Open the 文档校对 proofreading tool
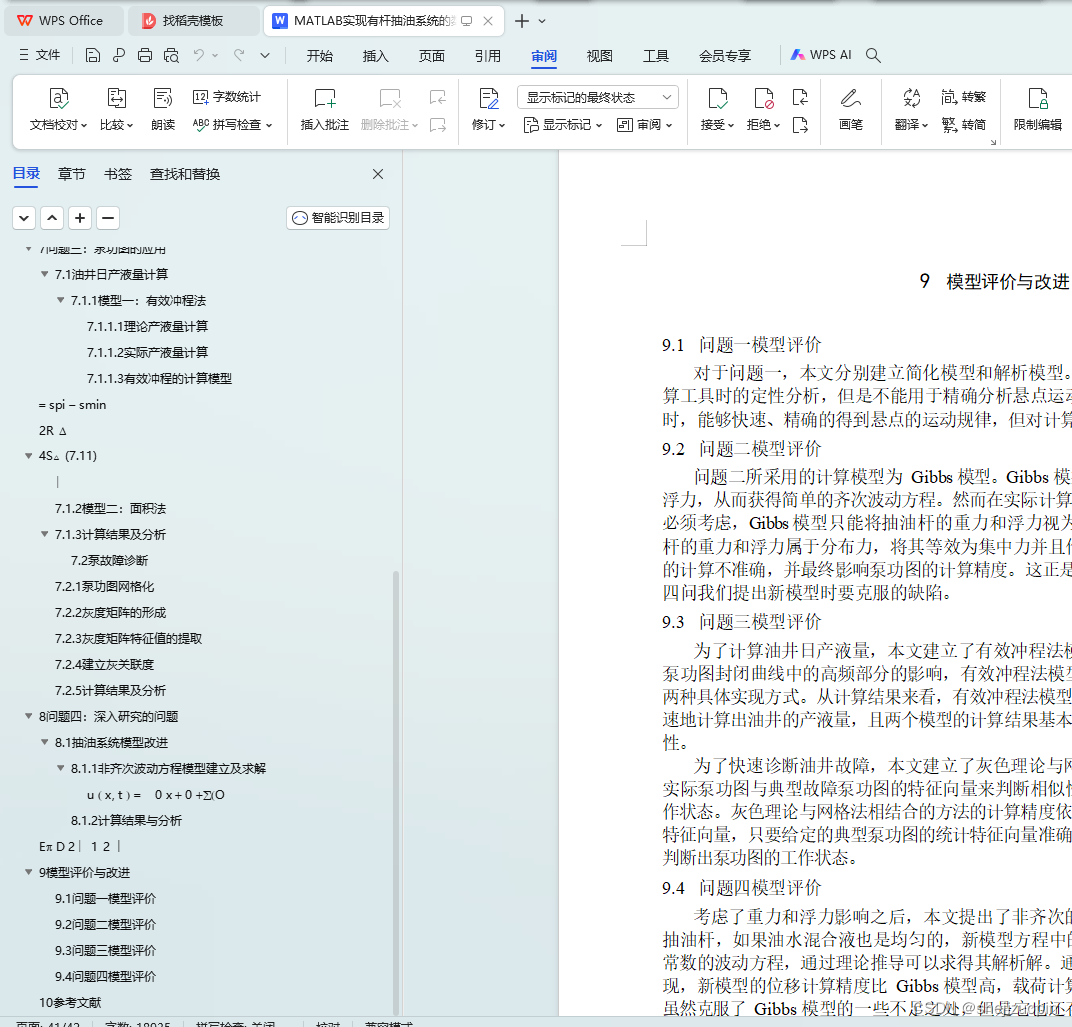The height and width of the screenshot is (1027, 1072). (x=58, y=109)
